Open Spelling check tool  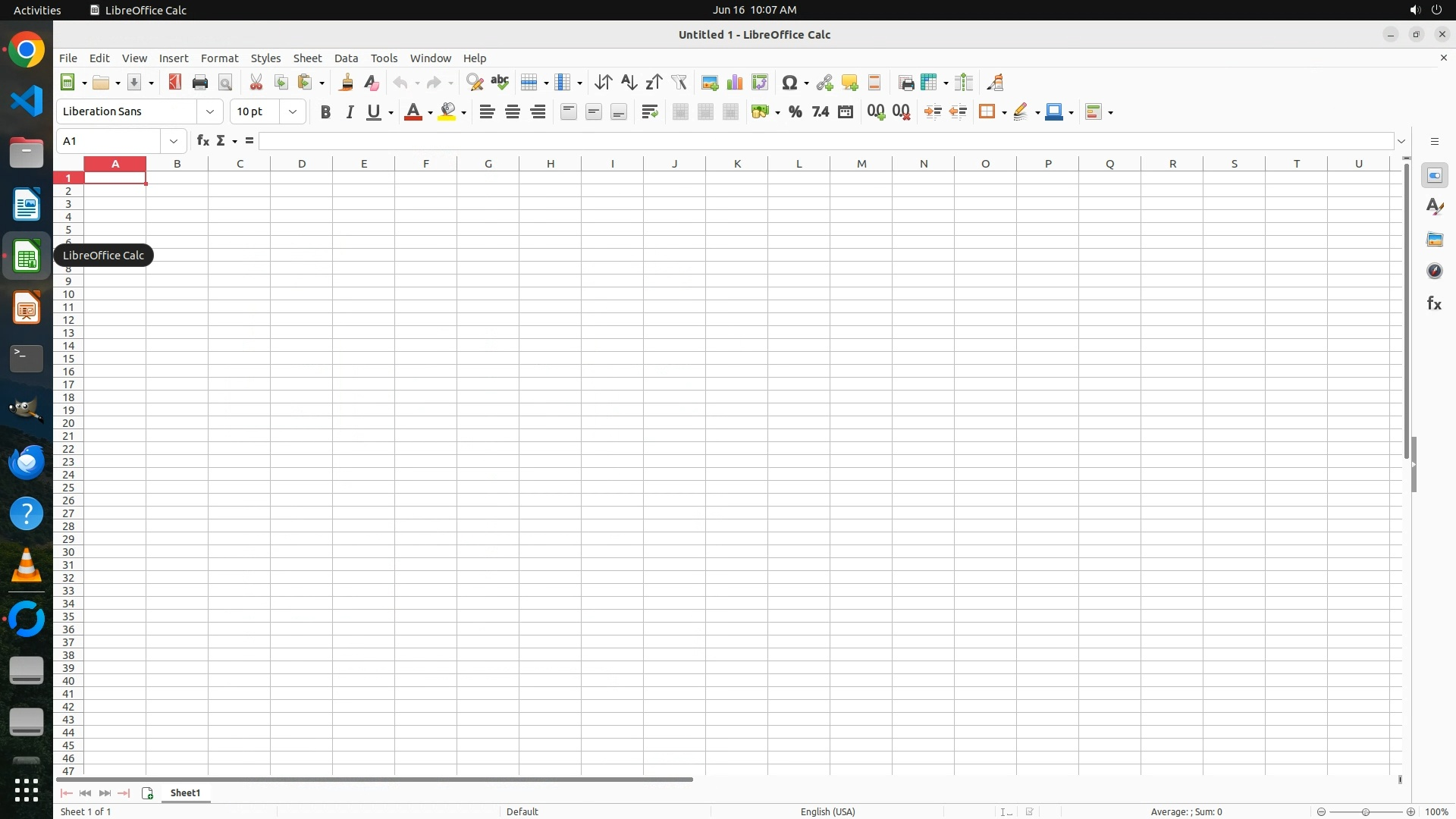click(x=500, y=83)
